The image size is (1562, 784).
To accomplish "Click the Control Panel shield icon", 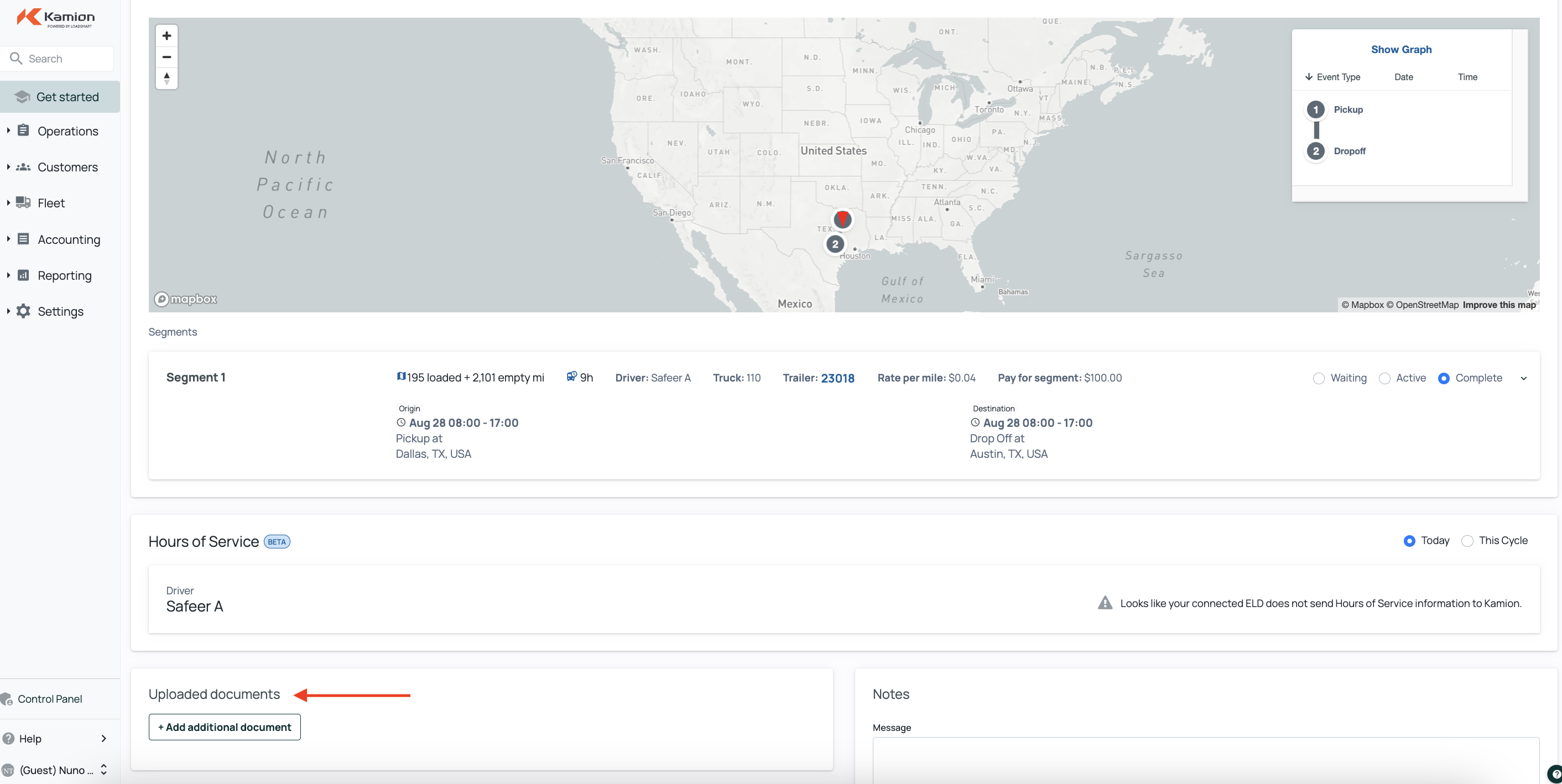I will coord(7,699).
